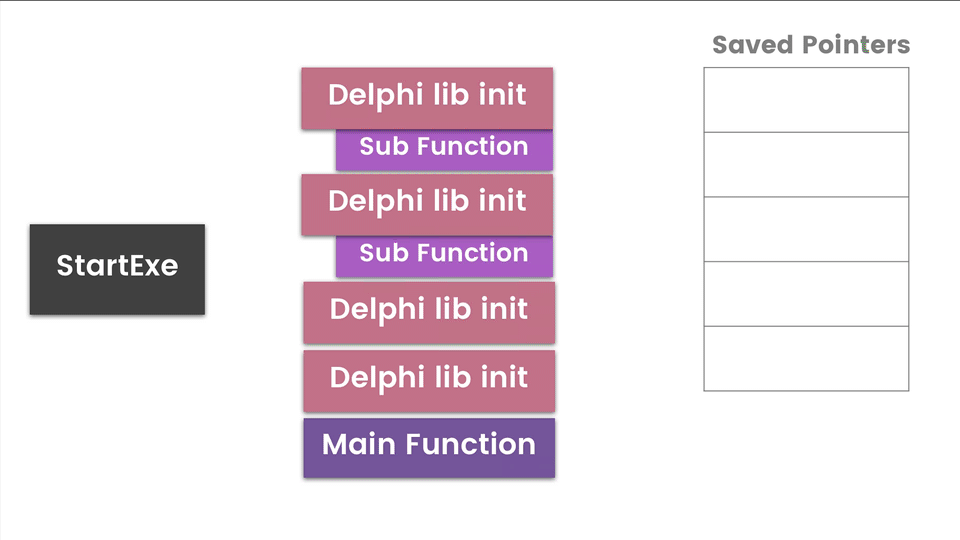Click the word "Main" in the purple block
The width and height of the screenshot is (960, 540).
[360, 445]
